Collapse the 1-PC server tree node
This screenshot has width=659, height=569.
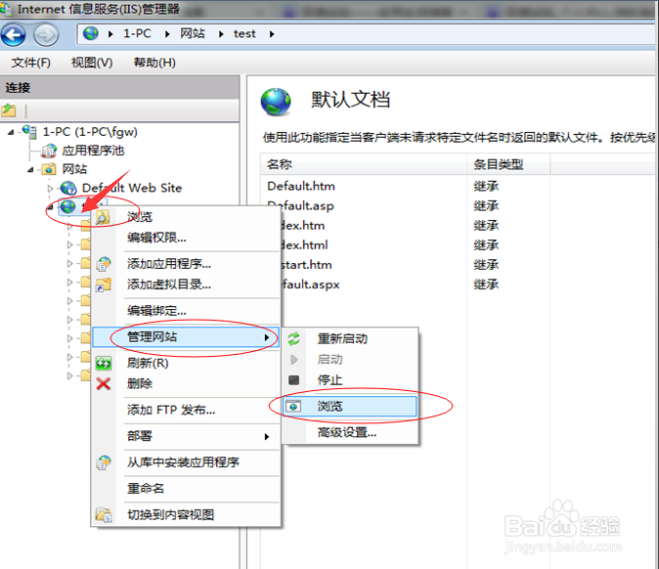point(11,132)
